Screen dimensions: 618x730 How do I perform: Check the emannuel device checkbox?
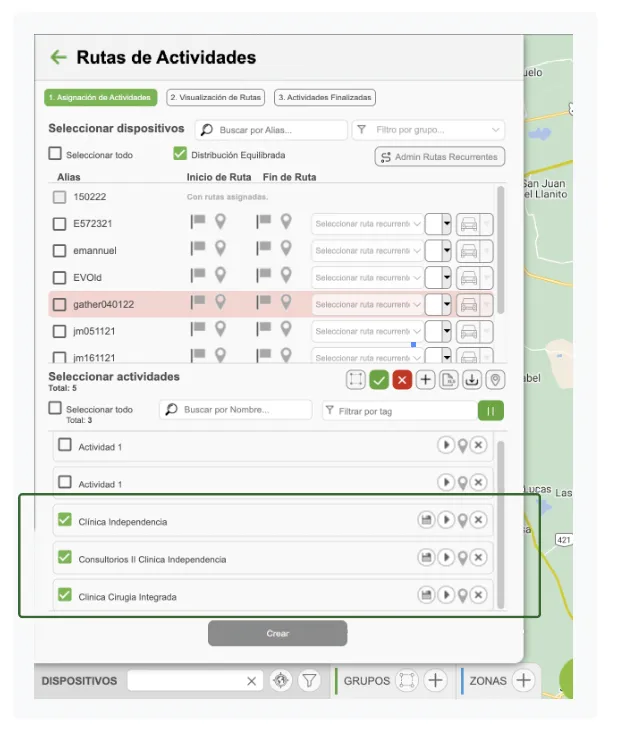click(x=59, y=251)
